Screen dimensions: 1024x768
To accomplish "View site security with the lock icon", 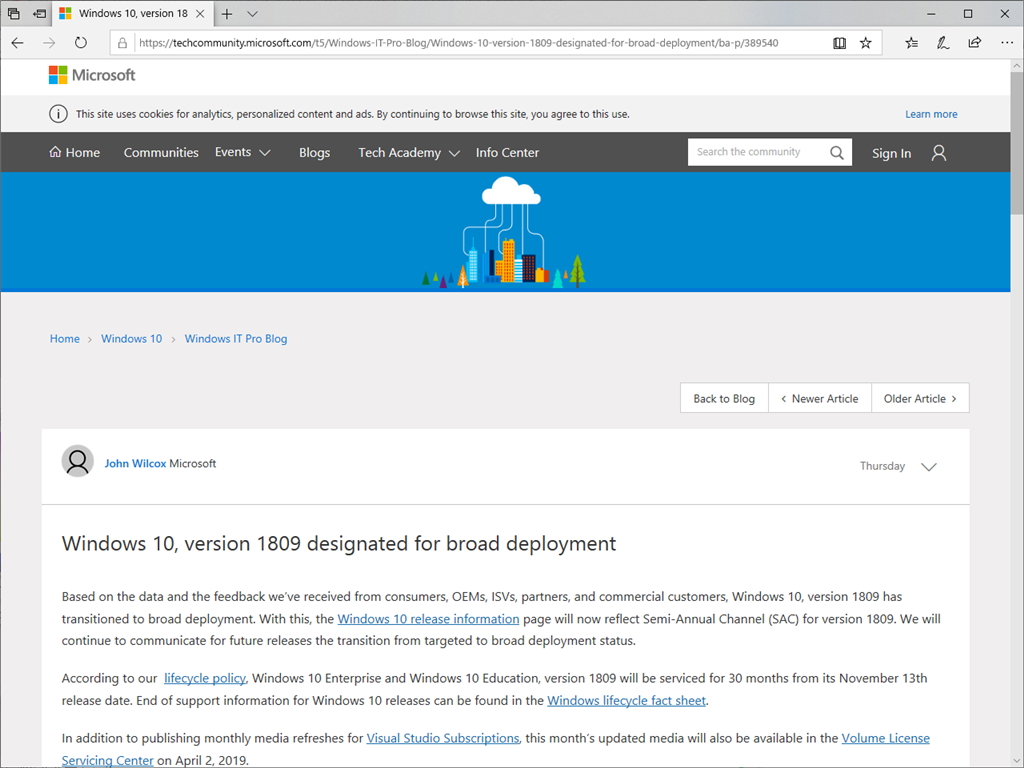I will 121,43.
